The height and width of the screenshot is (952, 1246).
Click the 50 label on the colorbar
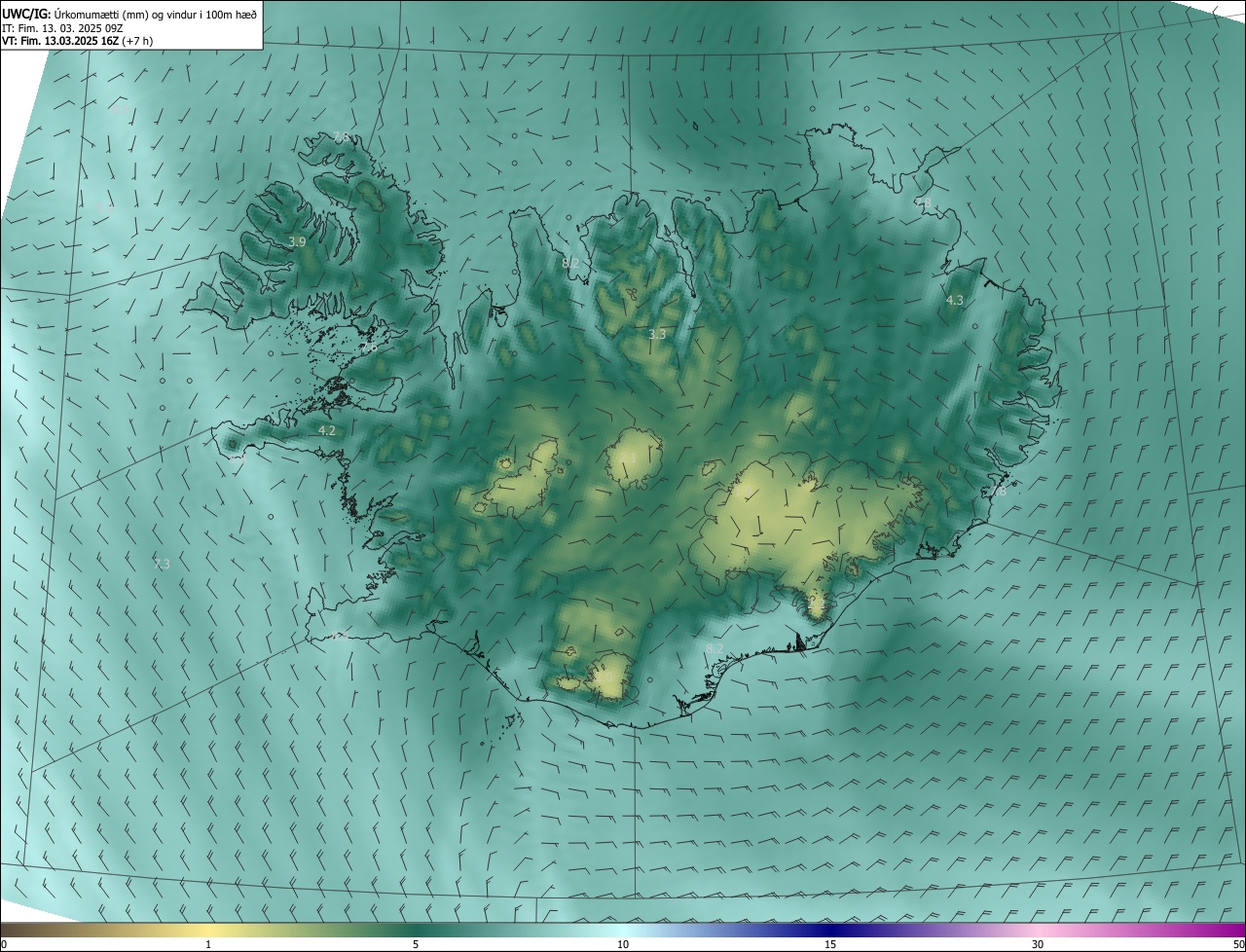click(1238, 944)
